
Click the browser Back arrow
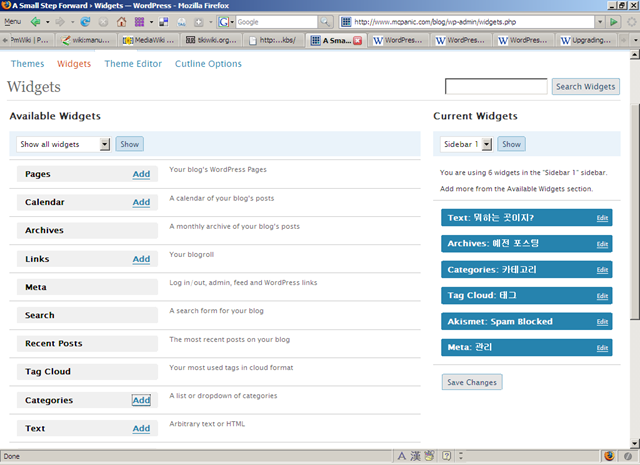(36, 22)
